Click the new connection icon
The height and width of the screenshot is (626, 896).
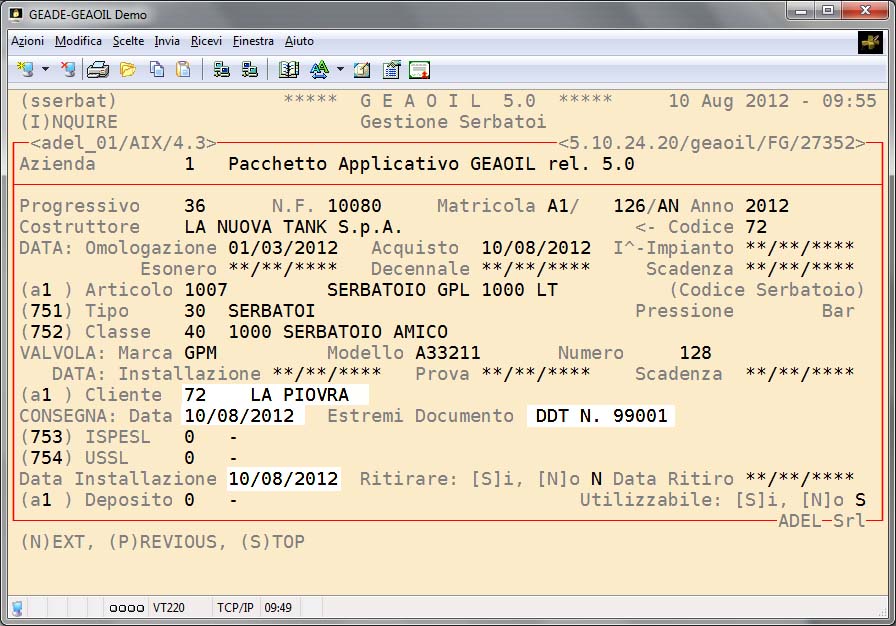tap(25, 69)
